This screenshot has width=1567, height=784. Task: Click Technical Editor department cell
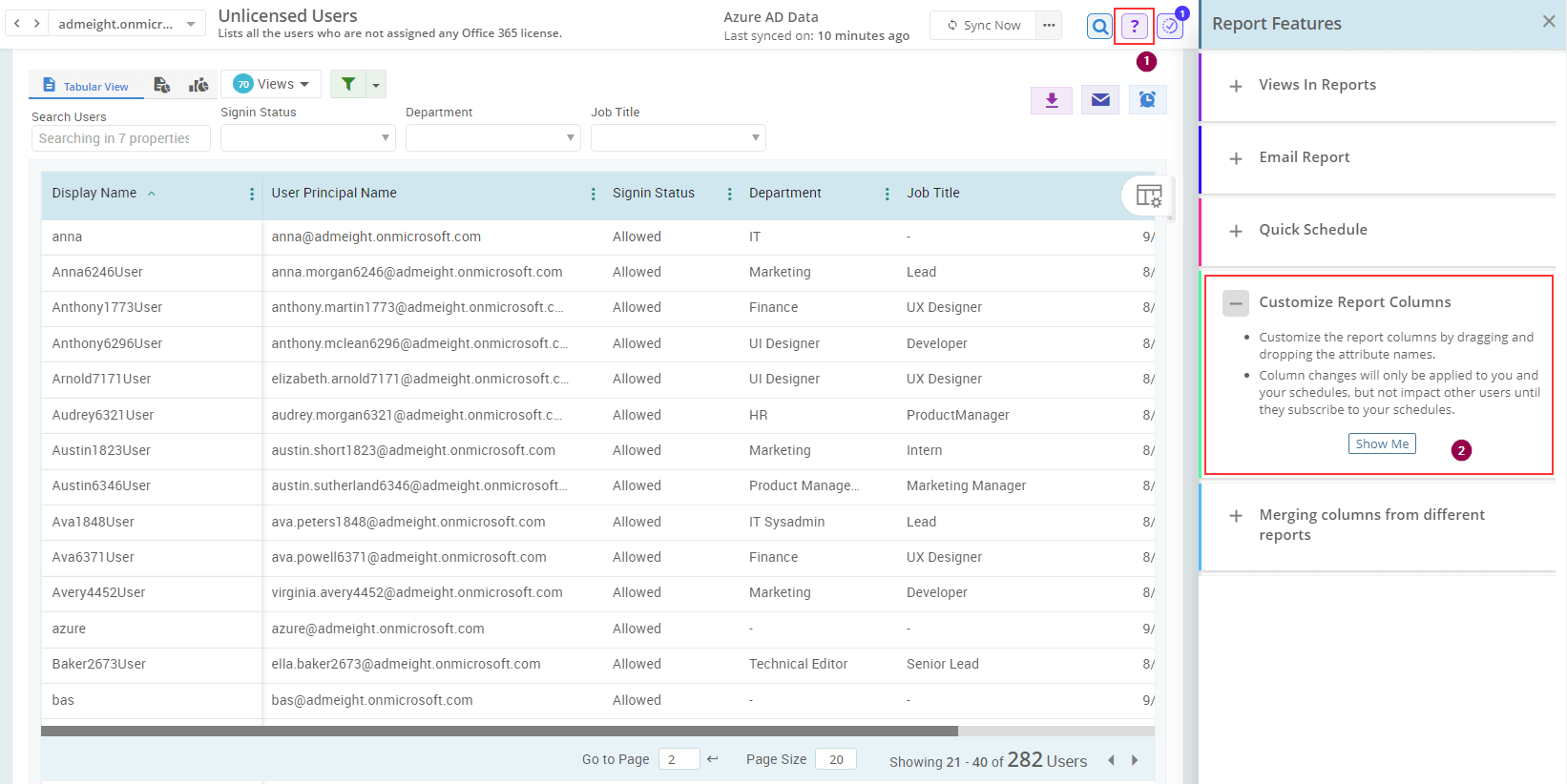(x=798, y=664)
